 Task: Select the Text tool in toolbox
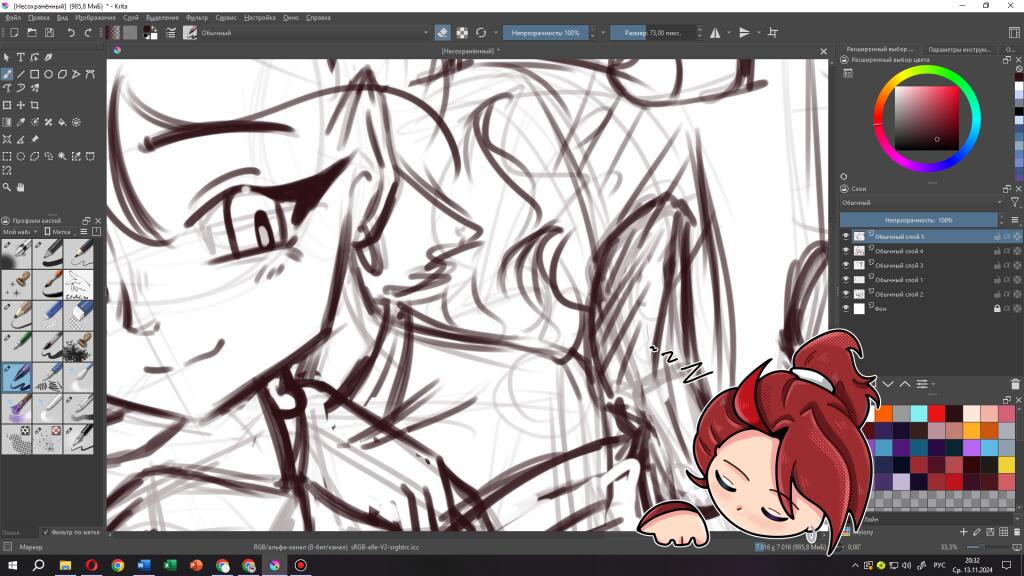tap(20, 57)
